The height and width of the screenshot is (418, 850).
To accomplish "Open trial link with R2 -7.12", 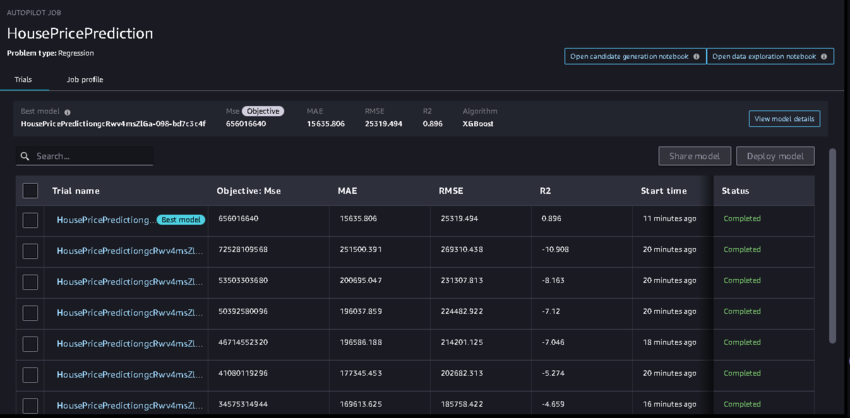I will tap(130, 313).
